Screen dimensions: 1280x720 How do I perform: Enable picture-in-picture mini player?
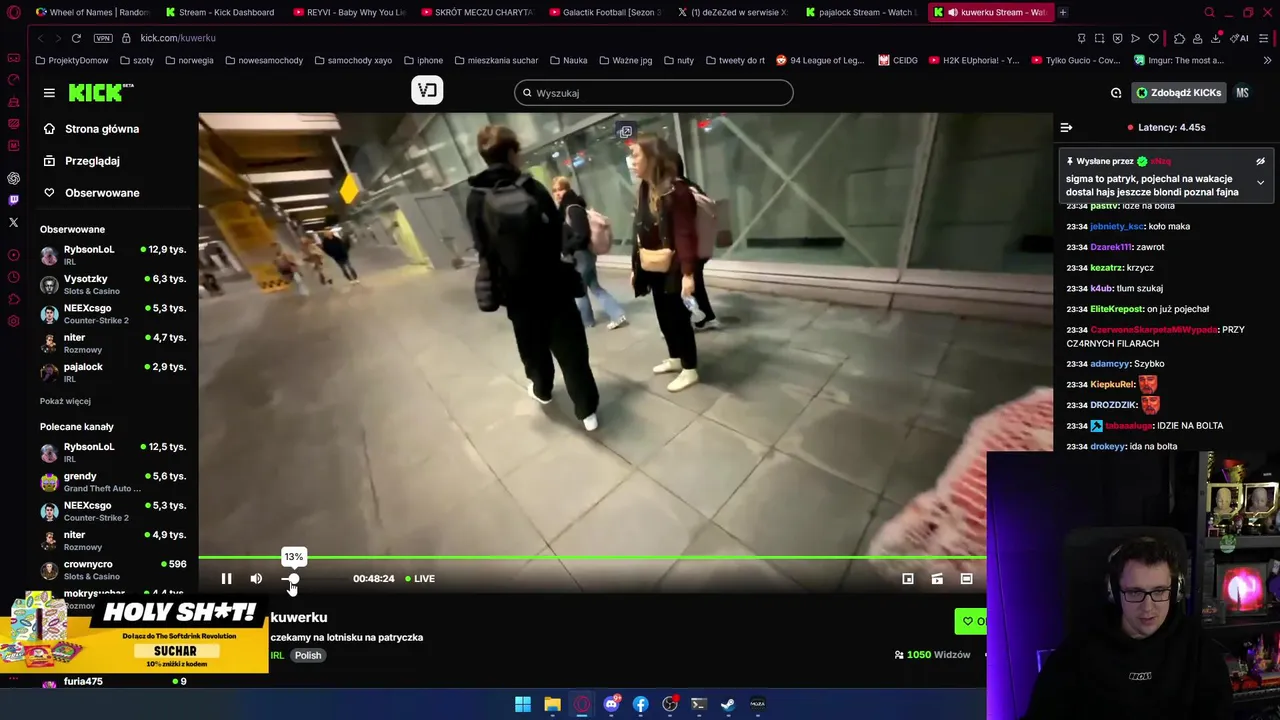(x=908, y=579)
